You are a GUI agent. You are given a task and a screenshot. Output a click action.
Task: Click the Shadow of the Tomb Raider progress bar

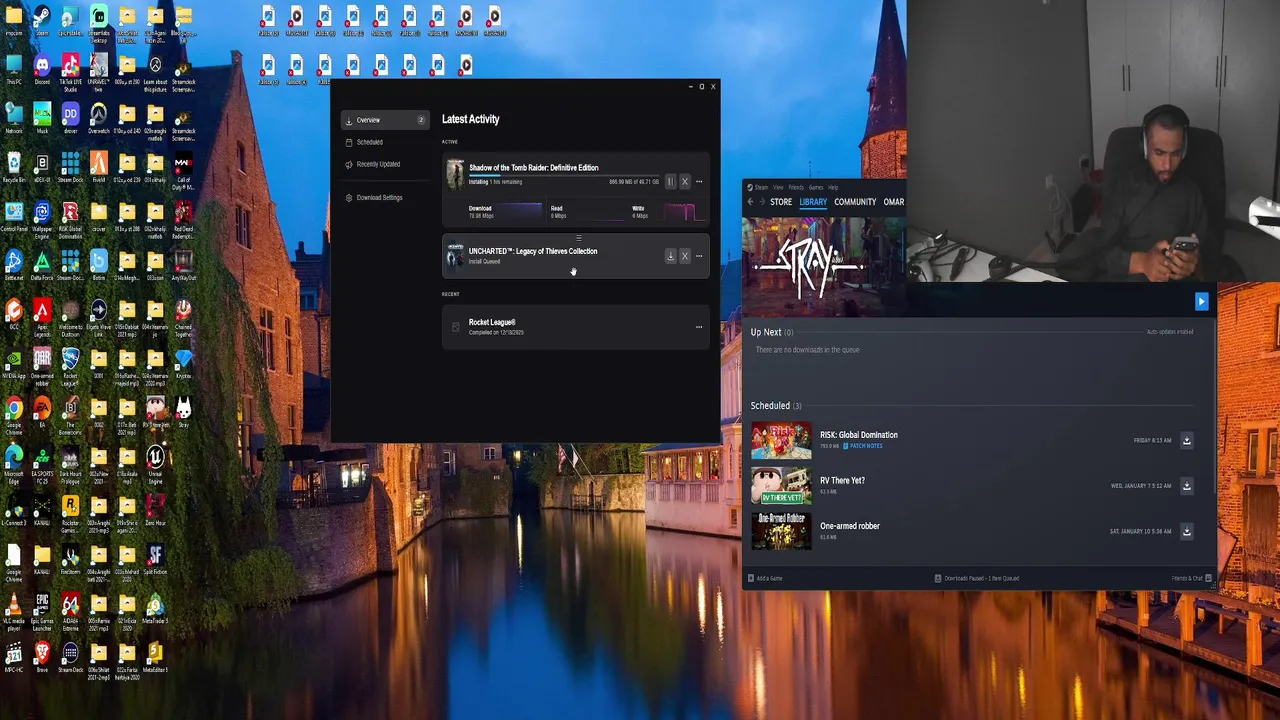(563, 175)
